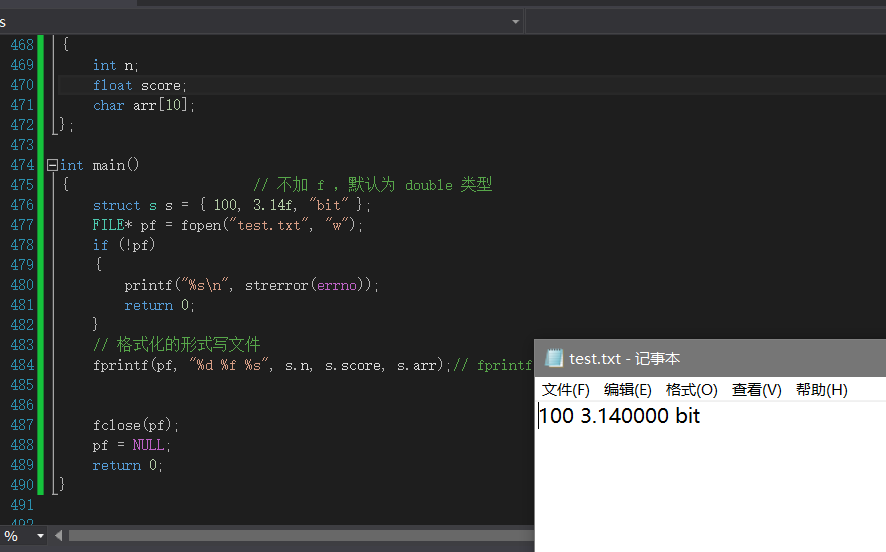
Task: Click 'pf = NULL;' on line 488
Action: [x=132, y=445]
